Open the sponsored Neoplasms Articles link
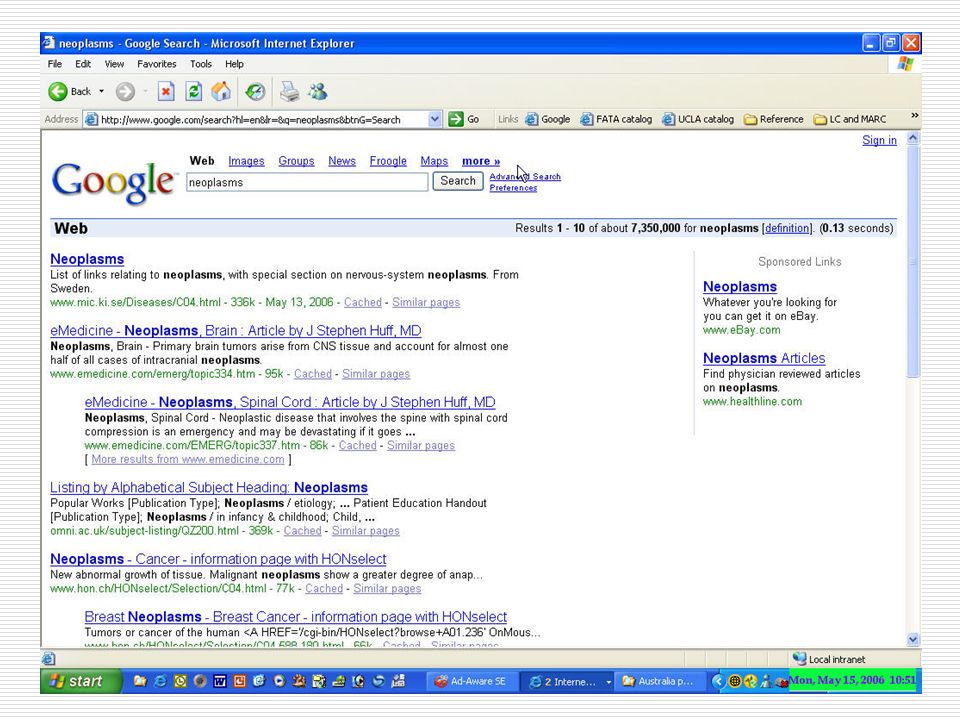The image size is (960, 720). pyautogui.click(x=764, y=358)
